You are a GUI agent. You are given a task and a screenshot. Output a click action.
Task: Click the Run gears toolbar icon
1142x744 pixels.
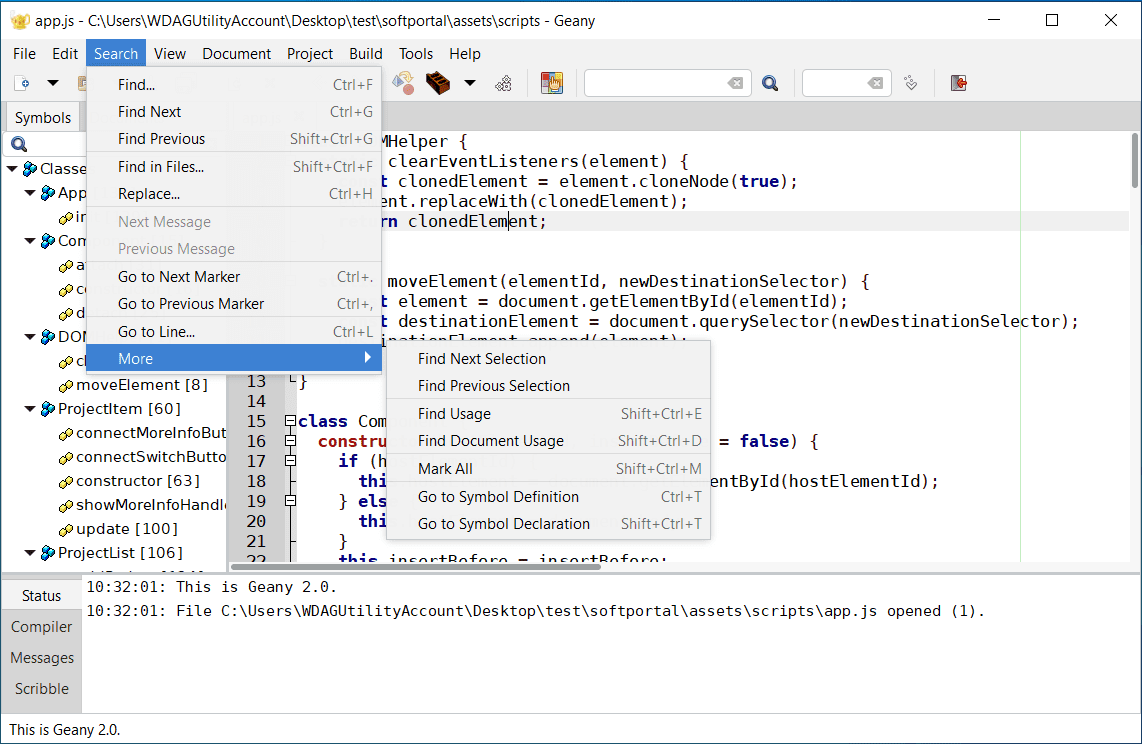[x=503, y=83]
